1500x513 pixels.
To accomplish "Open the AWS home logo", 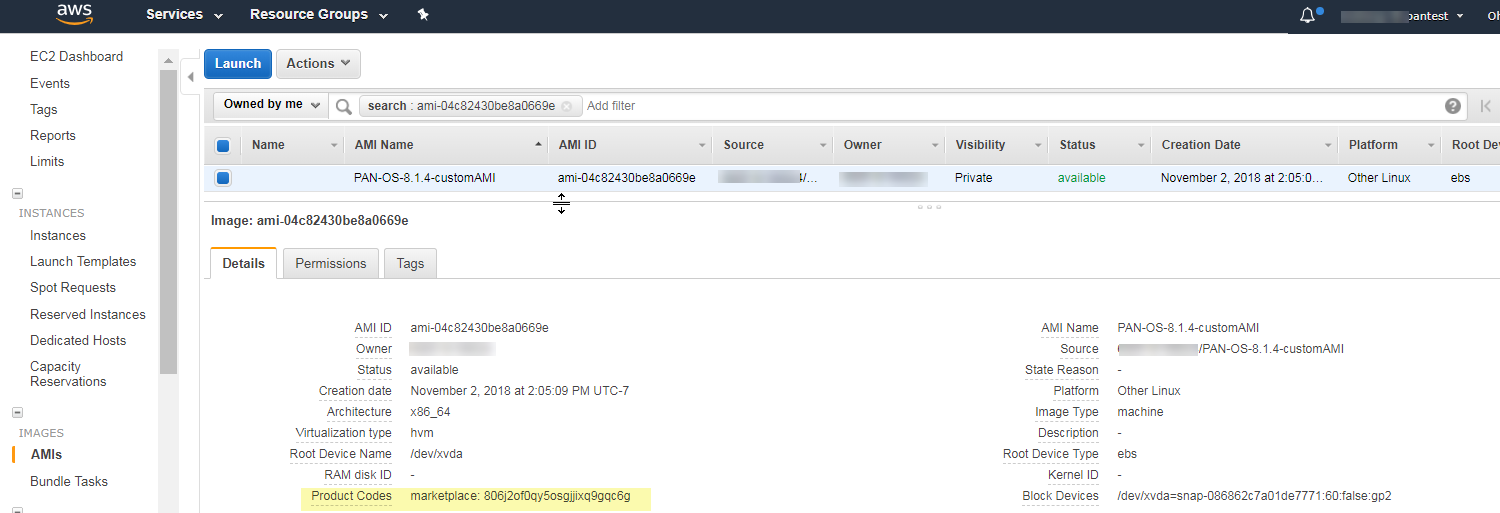I will [74, 15].
